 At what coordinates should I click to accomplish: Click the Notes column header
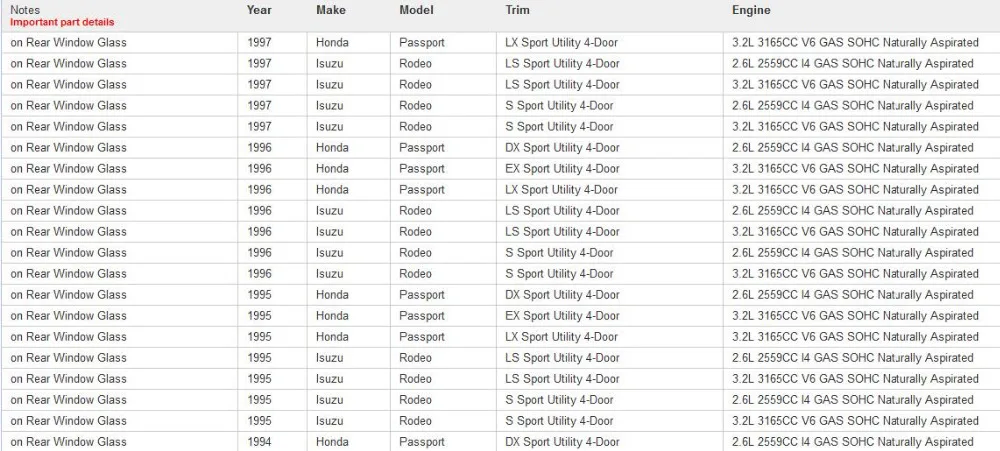[x=24, y=10]
